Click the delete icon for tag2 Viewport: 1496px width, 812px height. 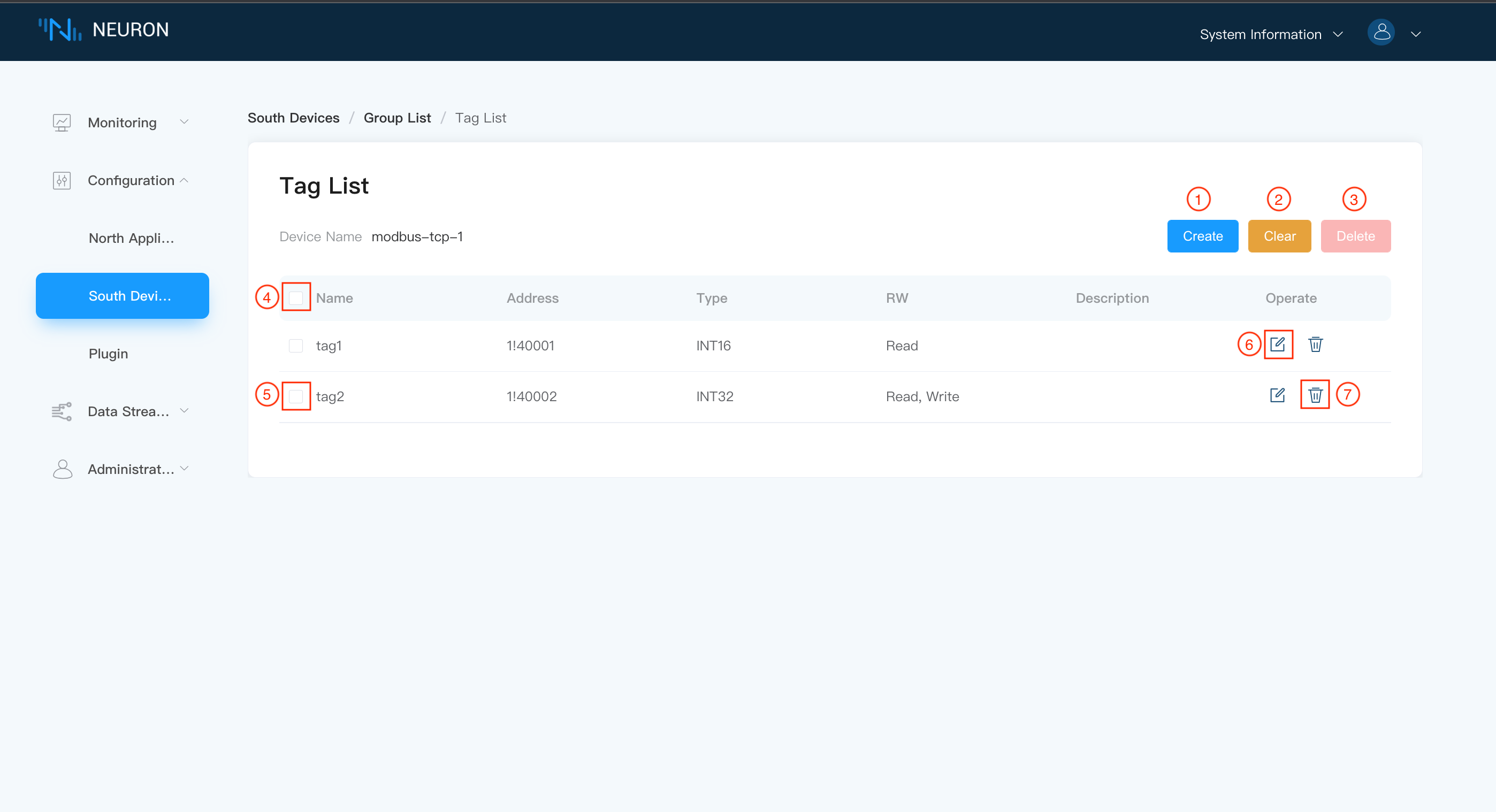point(1315,395)
